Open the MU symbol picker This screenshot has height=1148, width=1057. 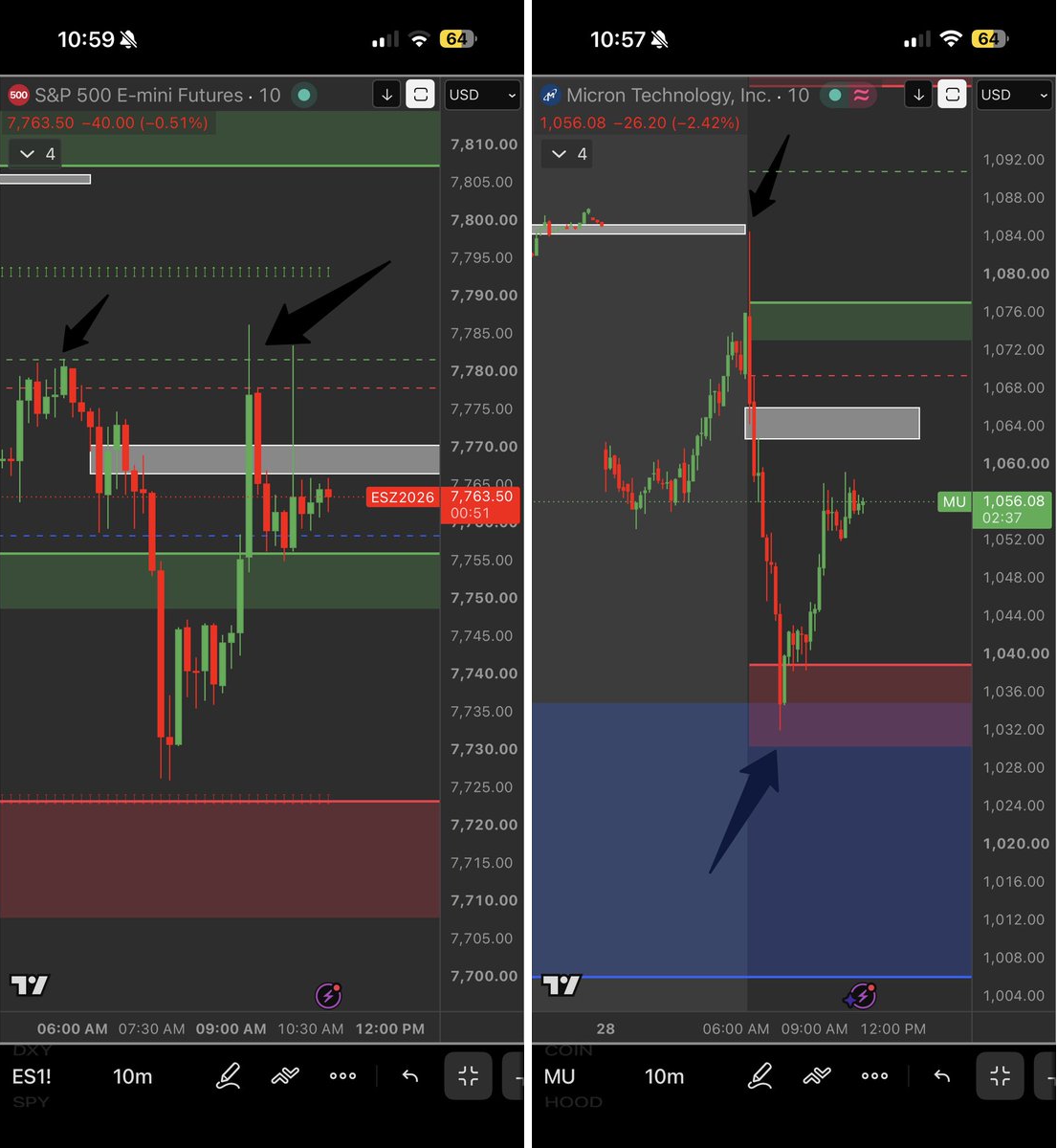pyautogui.click(x=560, y=1076)
